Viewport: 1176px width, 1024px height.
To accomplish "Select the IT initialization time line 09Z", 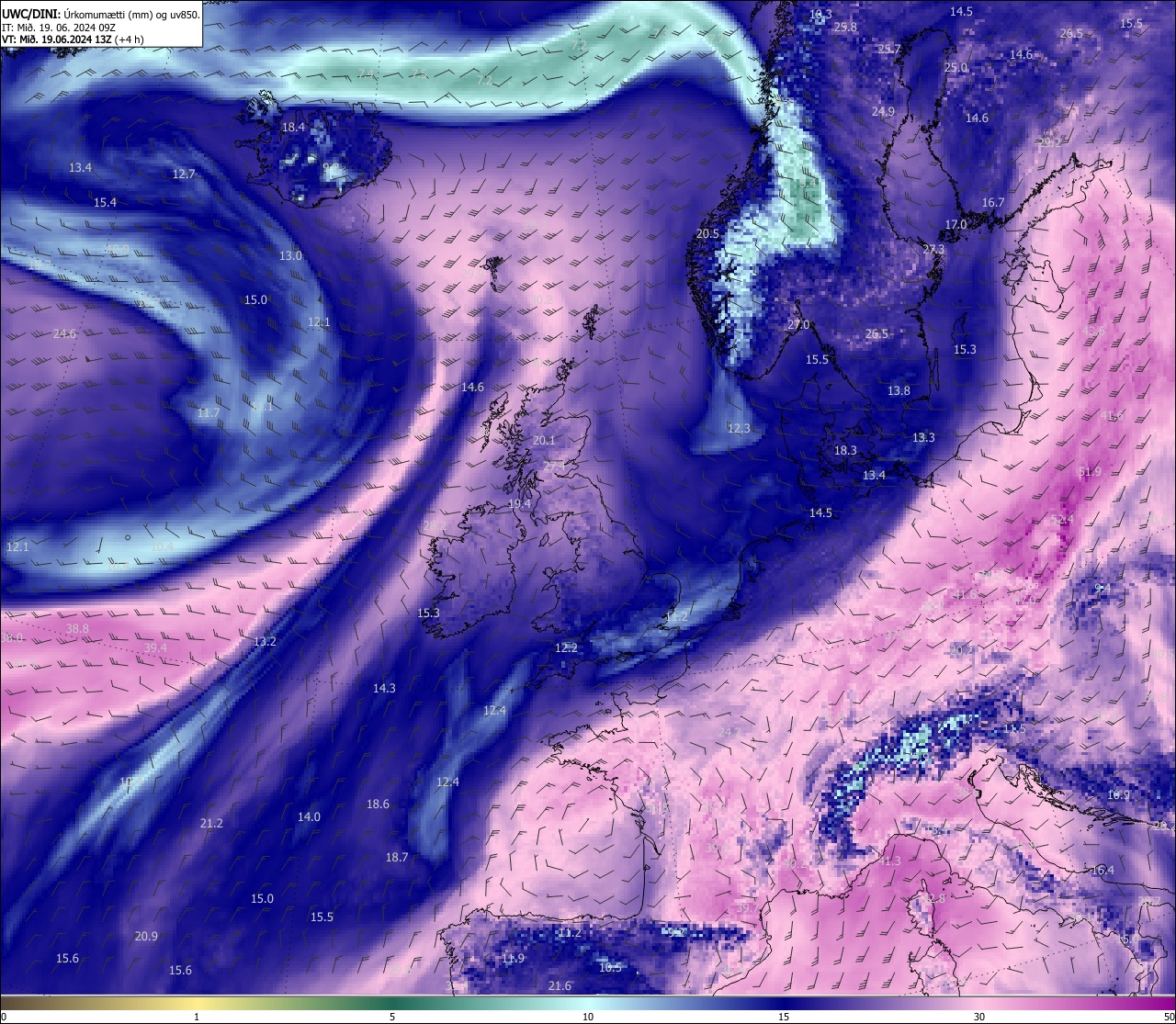I will (59, 28).
